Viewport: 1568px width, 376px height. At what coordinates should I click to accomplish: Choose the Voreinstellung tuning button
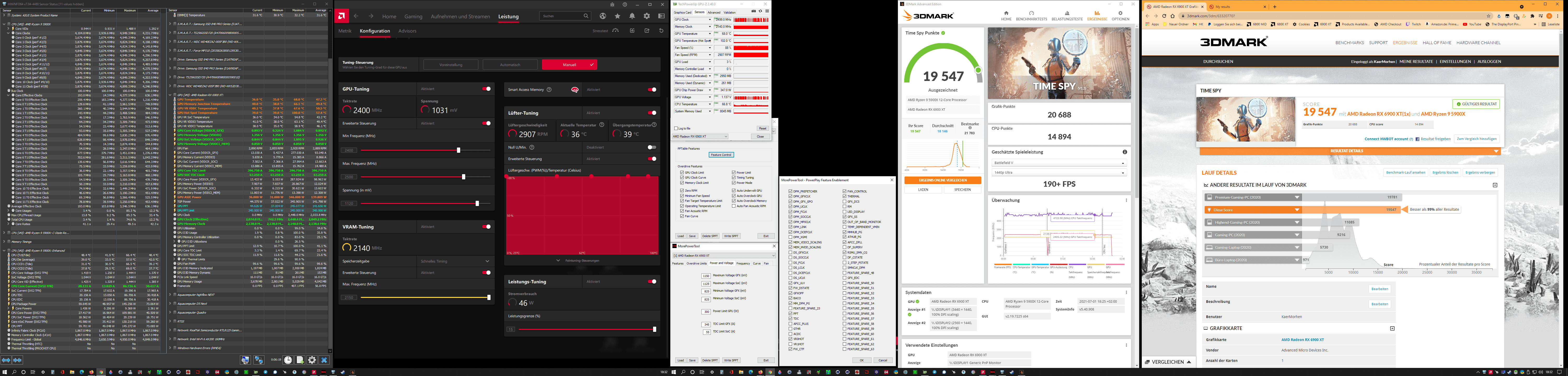451,64
